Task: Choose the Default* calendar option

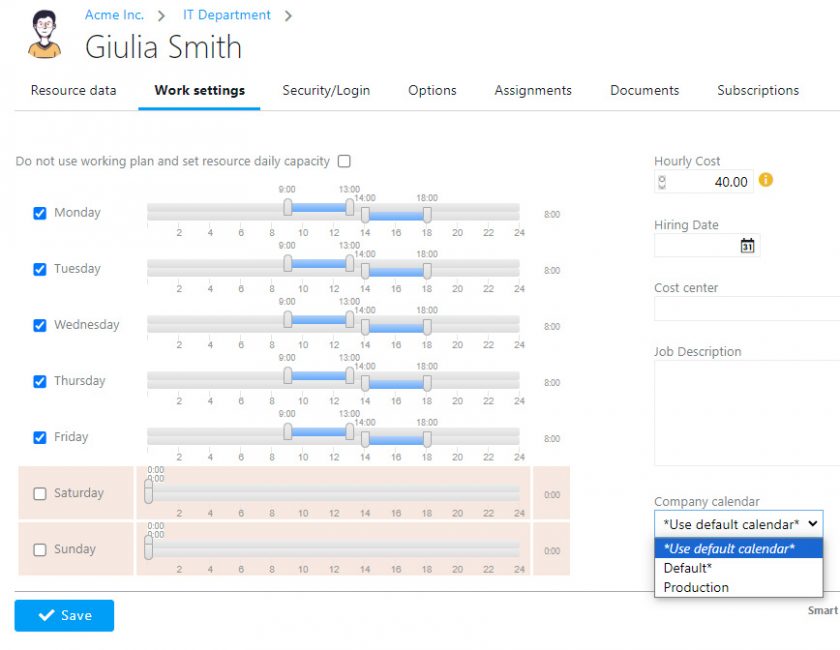Action: pyautogui.click(x=690, y=567)
